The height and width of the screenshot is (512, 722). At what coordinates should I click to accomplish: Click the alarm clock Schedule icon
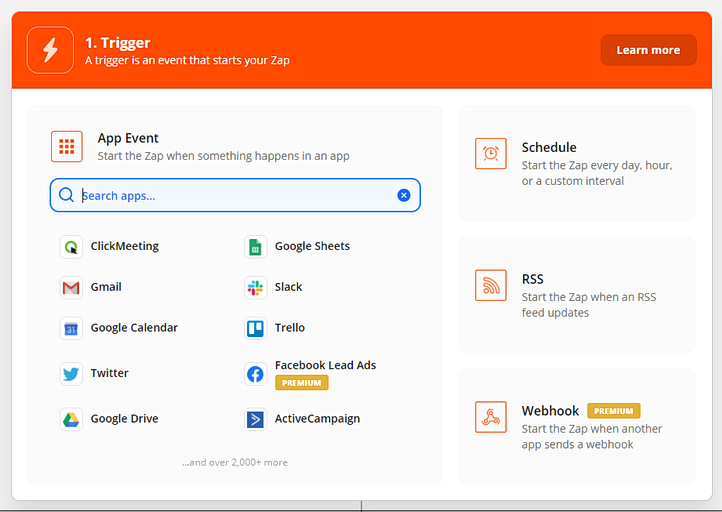pos(491,153)
